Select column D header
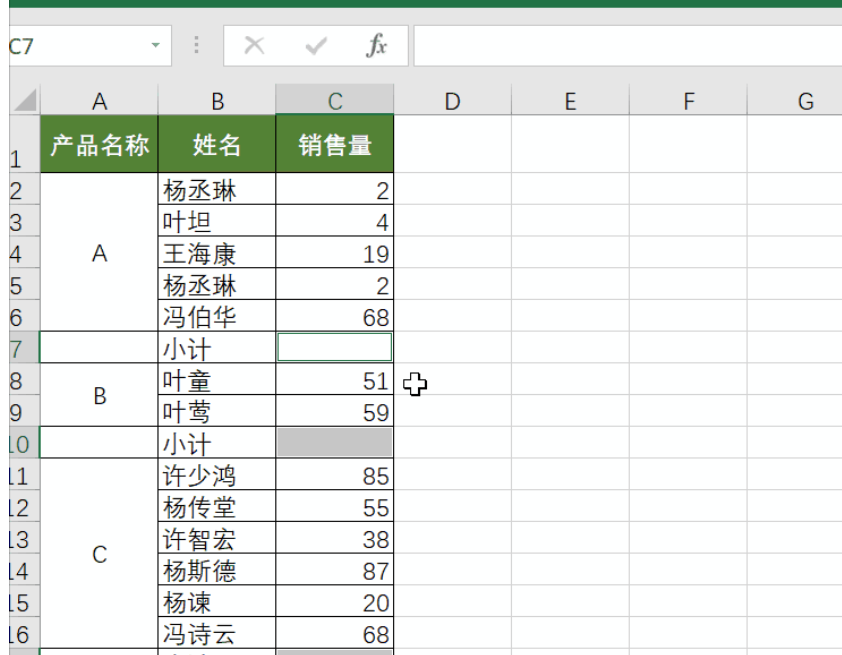Image resolution: width=842 pixels, height=655 pixels. [453, 100]
